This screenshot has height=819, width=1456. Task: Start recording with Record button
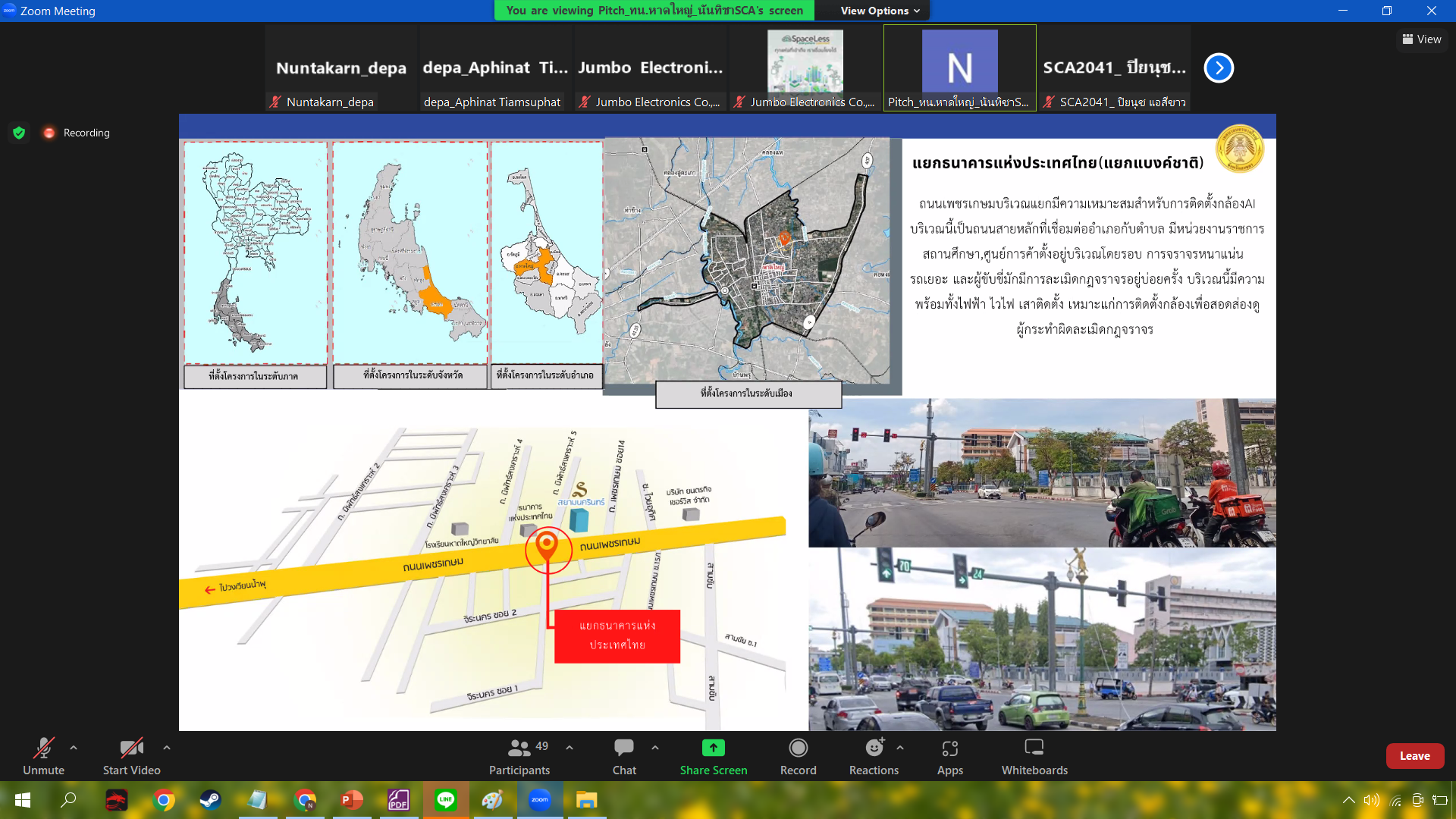[x=799, y=756]
